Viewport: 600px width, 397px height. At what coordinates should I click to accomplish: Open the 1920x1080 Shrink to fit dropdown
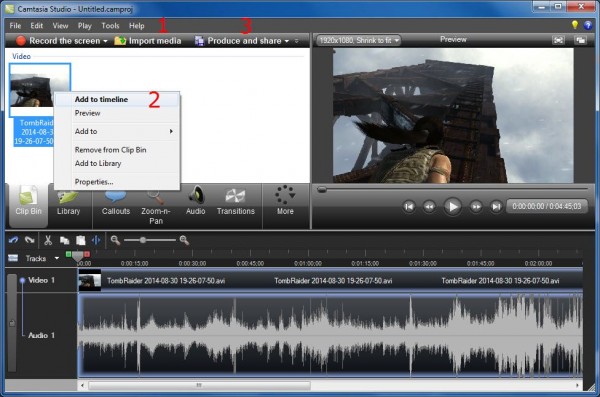point(359,40)
